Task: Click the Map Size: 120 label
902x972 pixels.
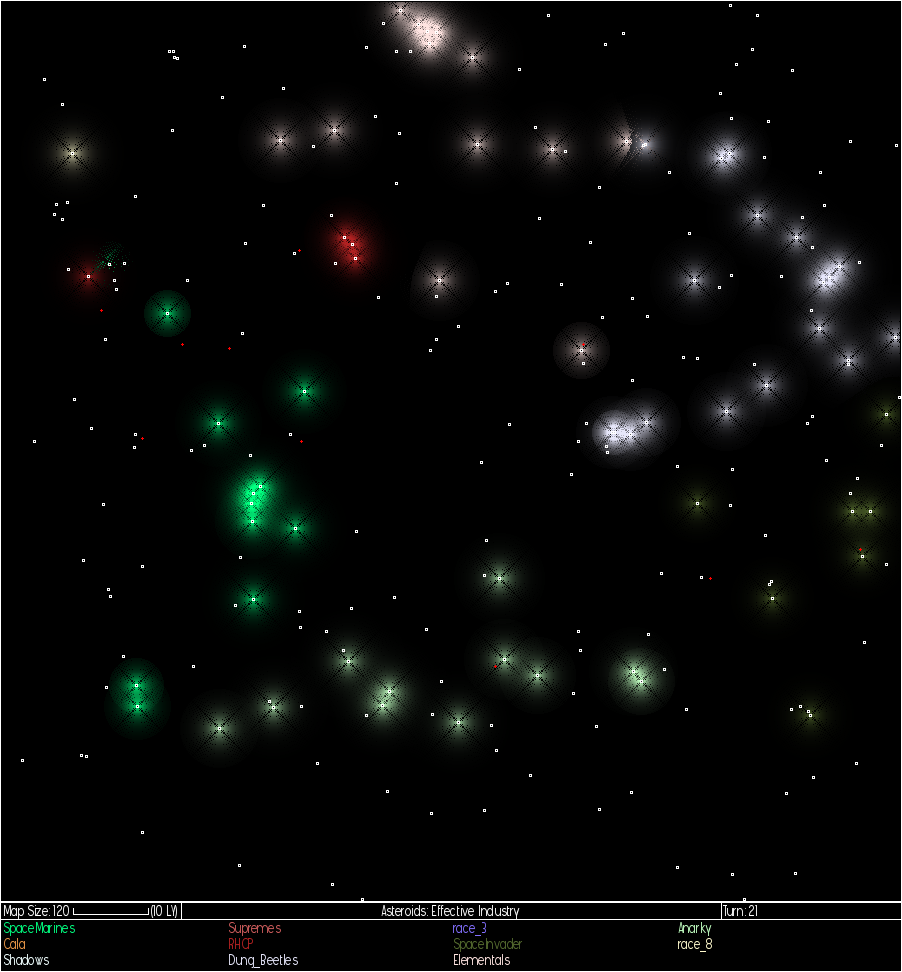Action: tap(36, 911)
